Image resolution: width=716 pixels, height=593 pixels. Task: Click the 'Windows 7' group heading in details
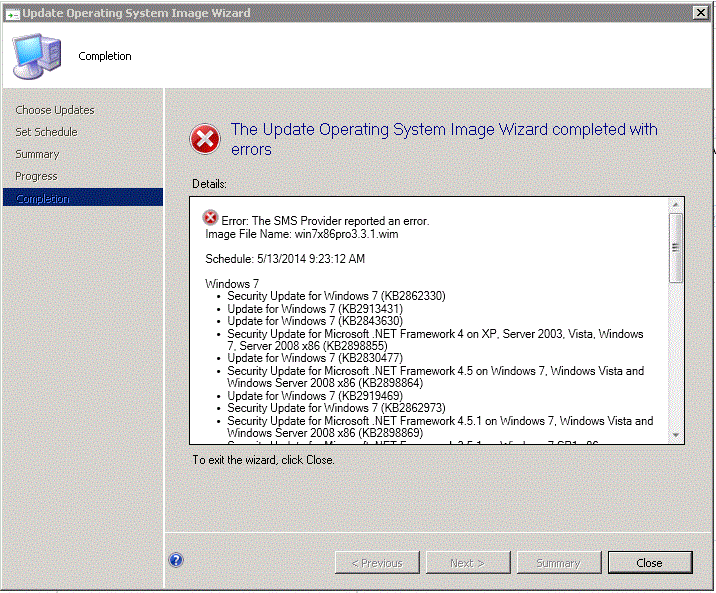(x=232, y=283)
